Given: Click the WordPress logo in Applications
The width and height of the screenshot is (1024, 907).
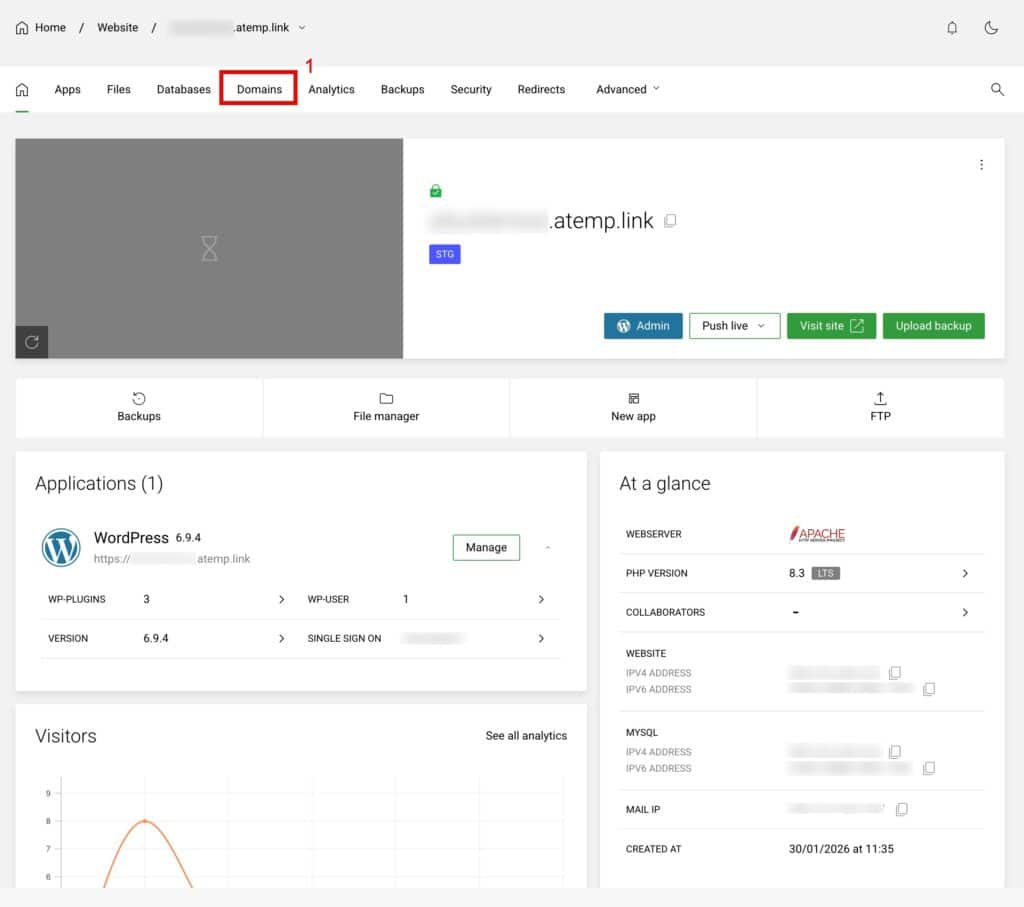Looking at the screenshot, I should point(61,547).
